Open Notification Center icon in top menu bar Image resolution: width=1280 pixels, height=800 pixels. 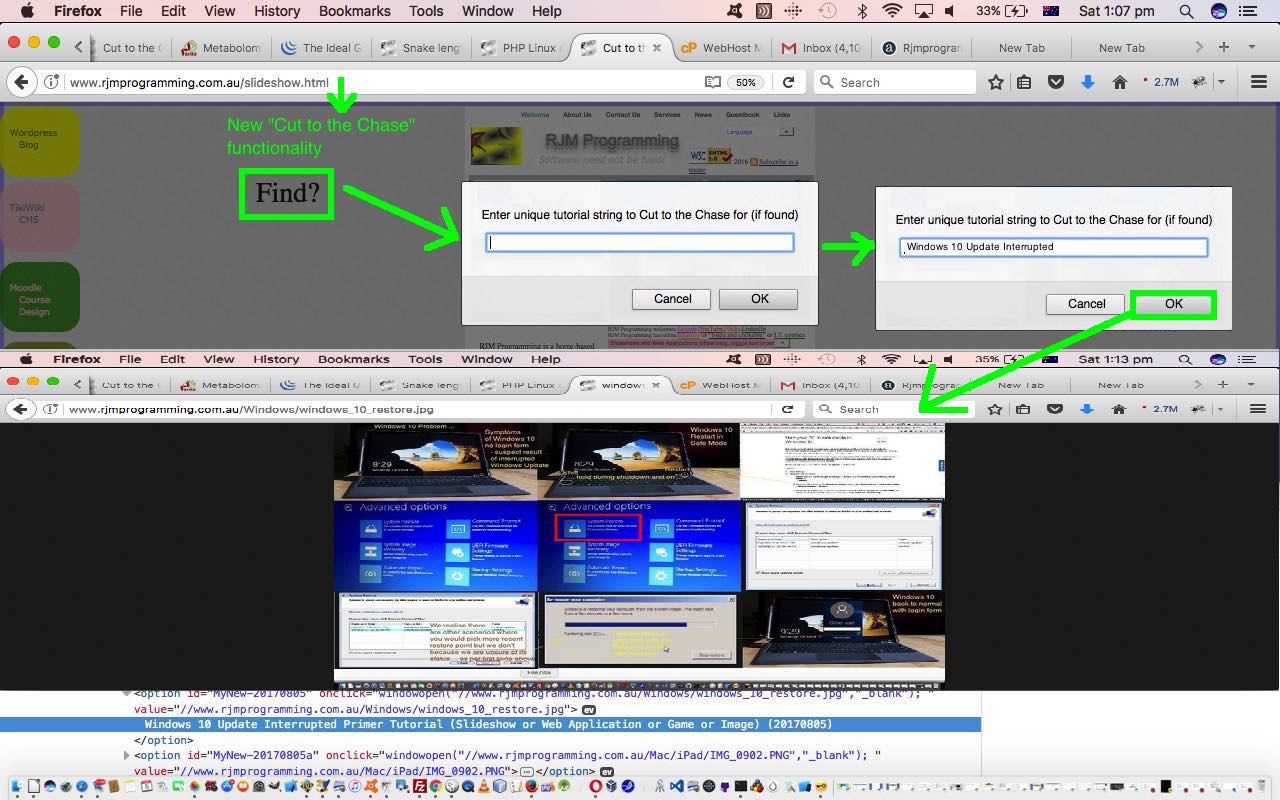pyautogui.click(x=1248, y=11)
